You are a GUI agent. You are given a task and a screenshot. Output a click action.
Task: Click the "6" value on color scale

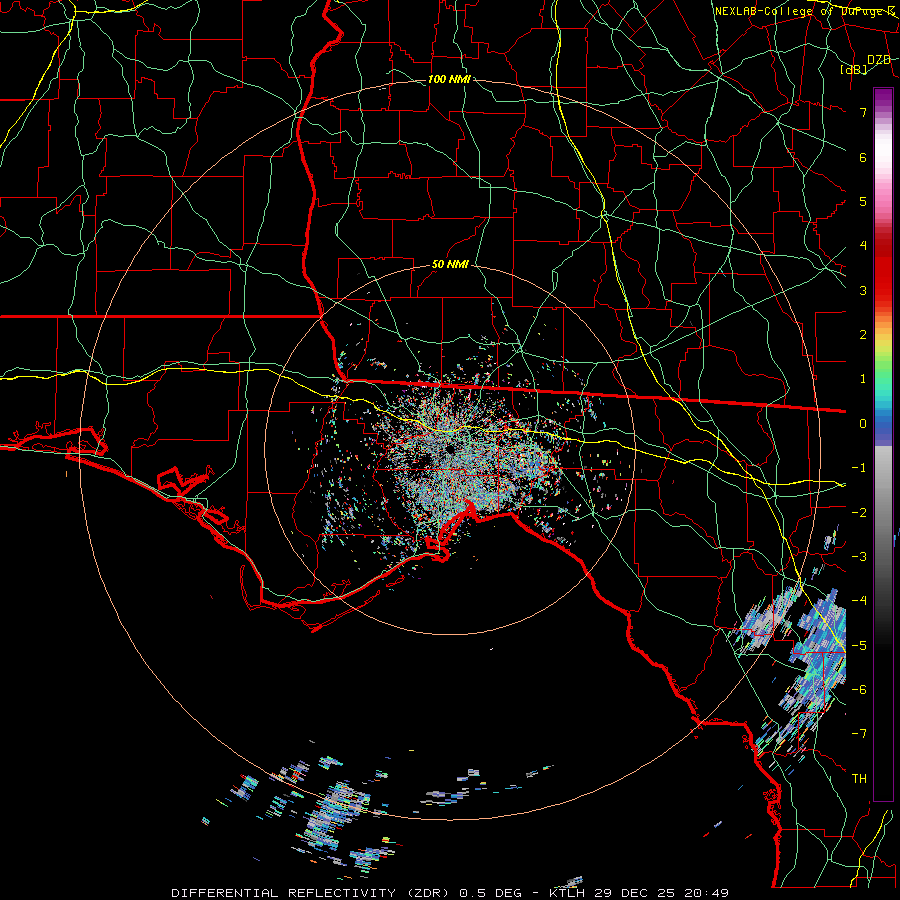click(x=863, y=157)
